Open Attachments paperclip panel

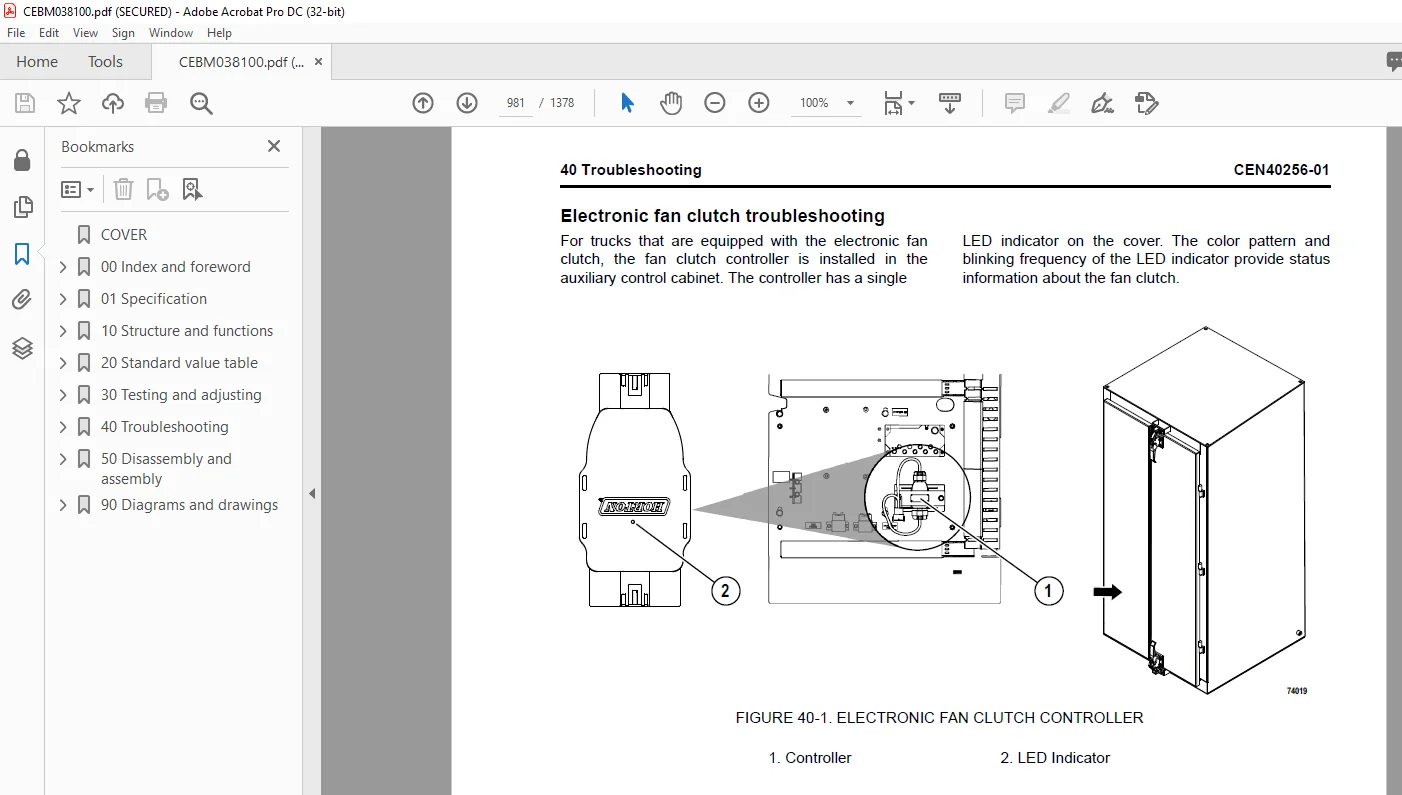click(22, 301)
